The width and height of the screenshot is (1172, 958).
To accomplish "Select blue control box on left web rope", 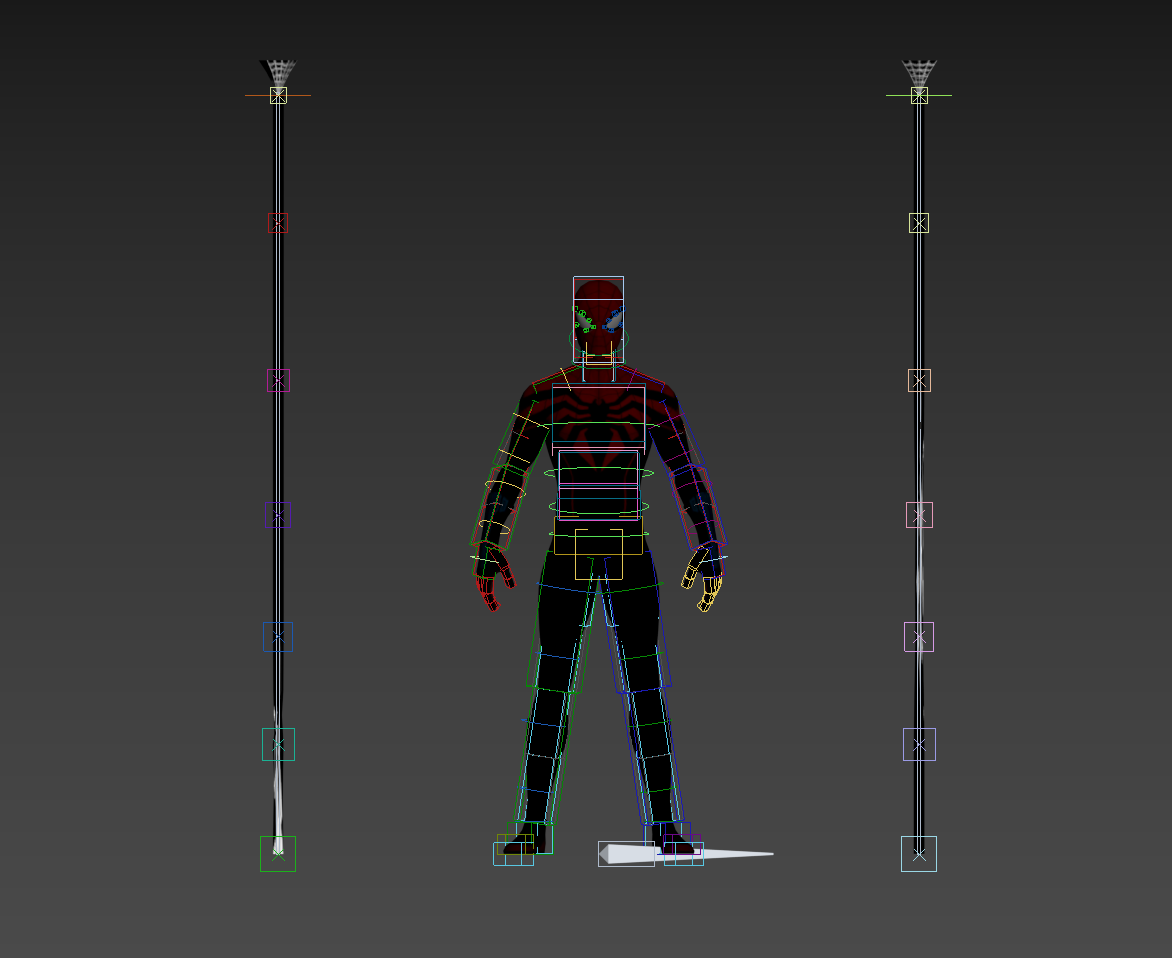I will 278,637.
